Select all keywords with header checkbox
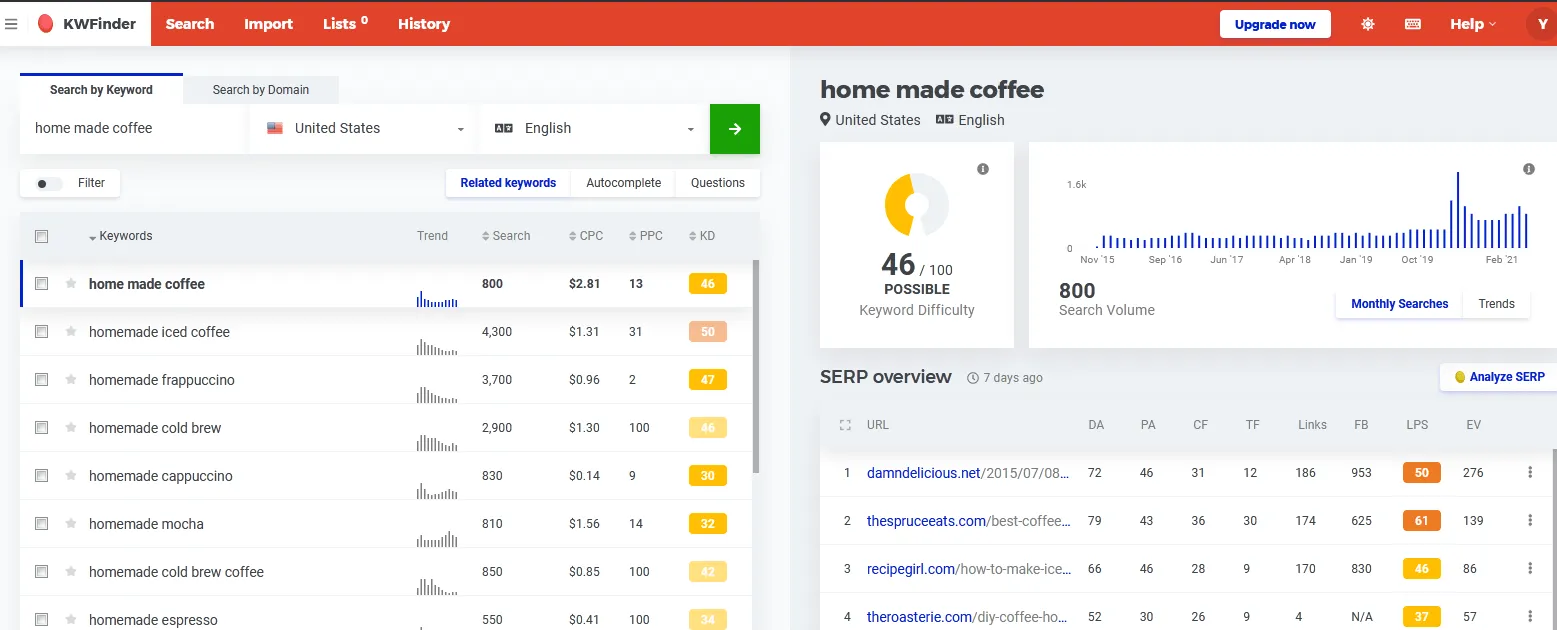 pyautogui.click(x=42, y=237)
